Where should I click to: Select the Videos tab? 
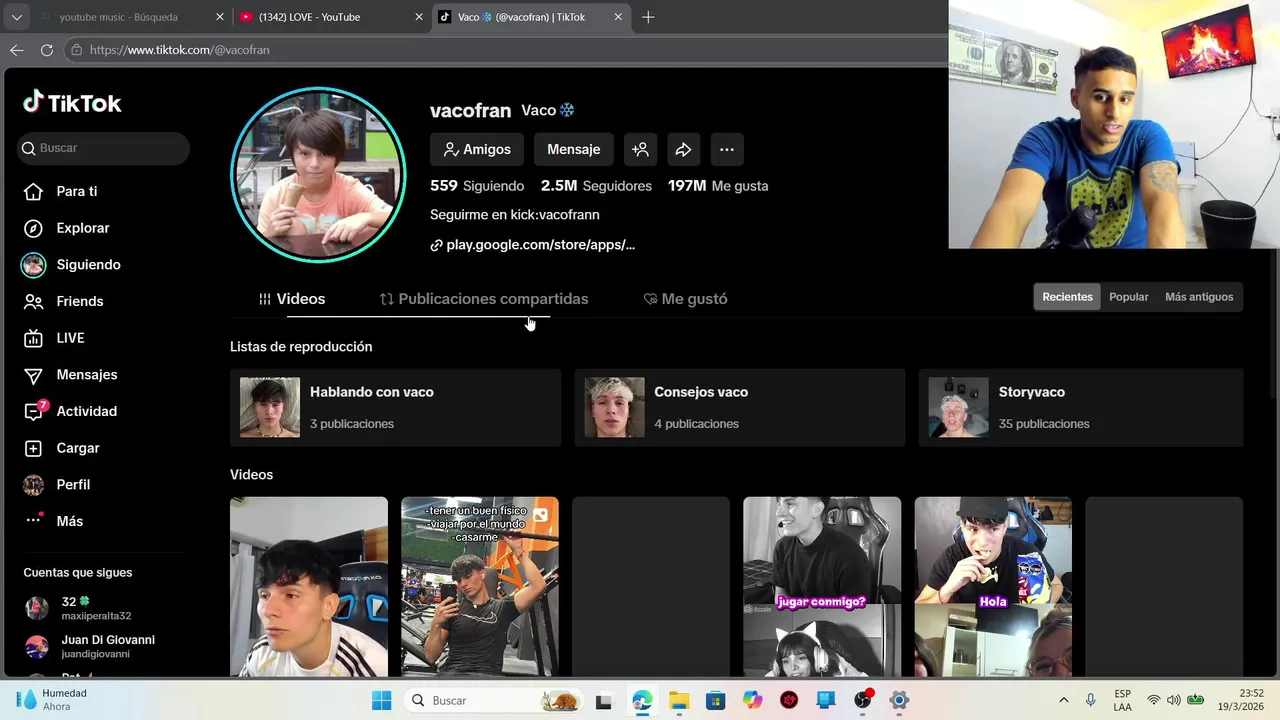(292, 299)
